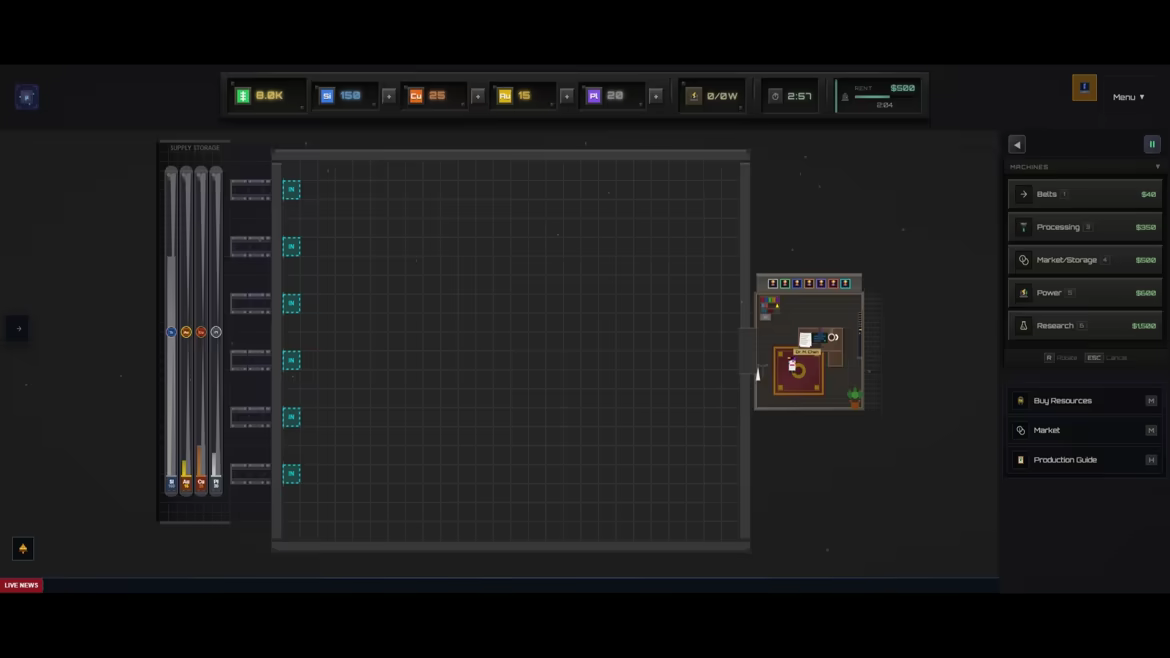Click the yellow profile icon beside Menu
The image size is (1170, 658).
[x=1084, y=88]
